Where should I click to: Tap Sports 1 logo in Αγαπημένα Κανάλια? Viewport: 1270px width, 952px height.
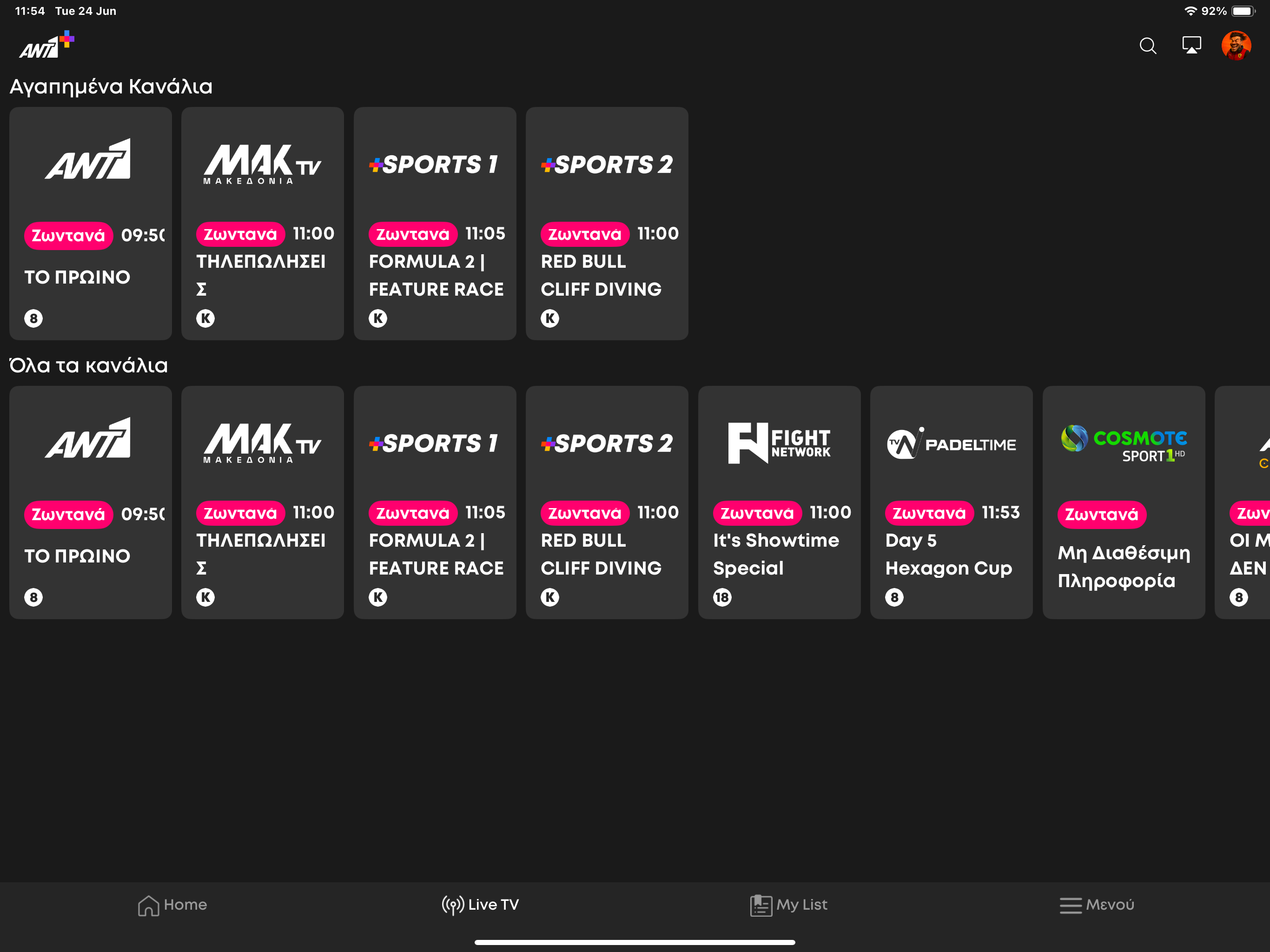pos(433,165)
